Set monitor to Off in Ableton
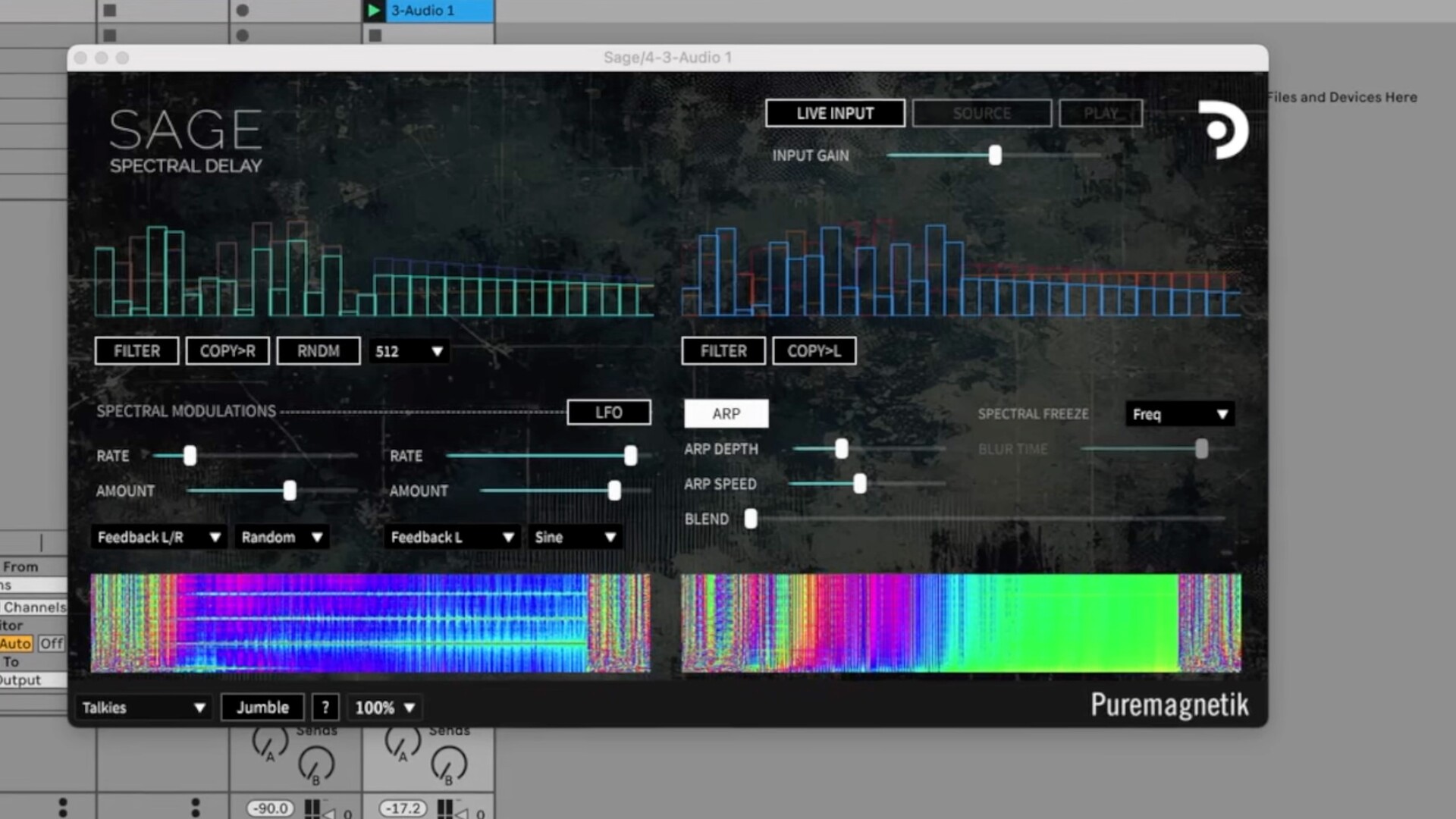The image size is (1456, 819). coord(52,644)
